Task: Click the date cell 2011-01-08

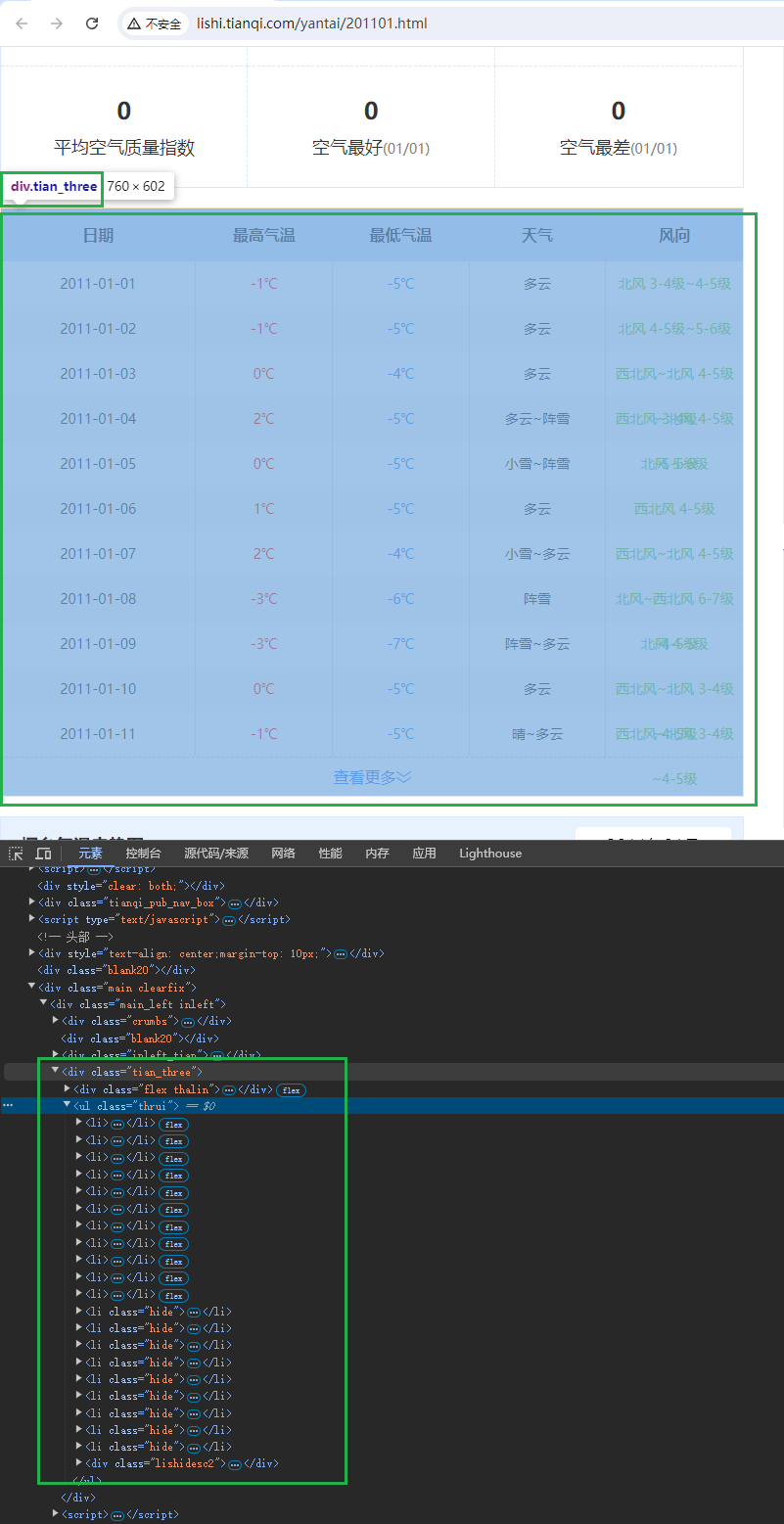Action: click(x=98, y=599)
